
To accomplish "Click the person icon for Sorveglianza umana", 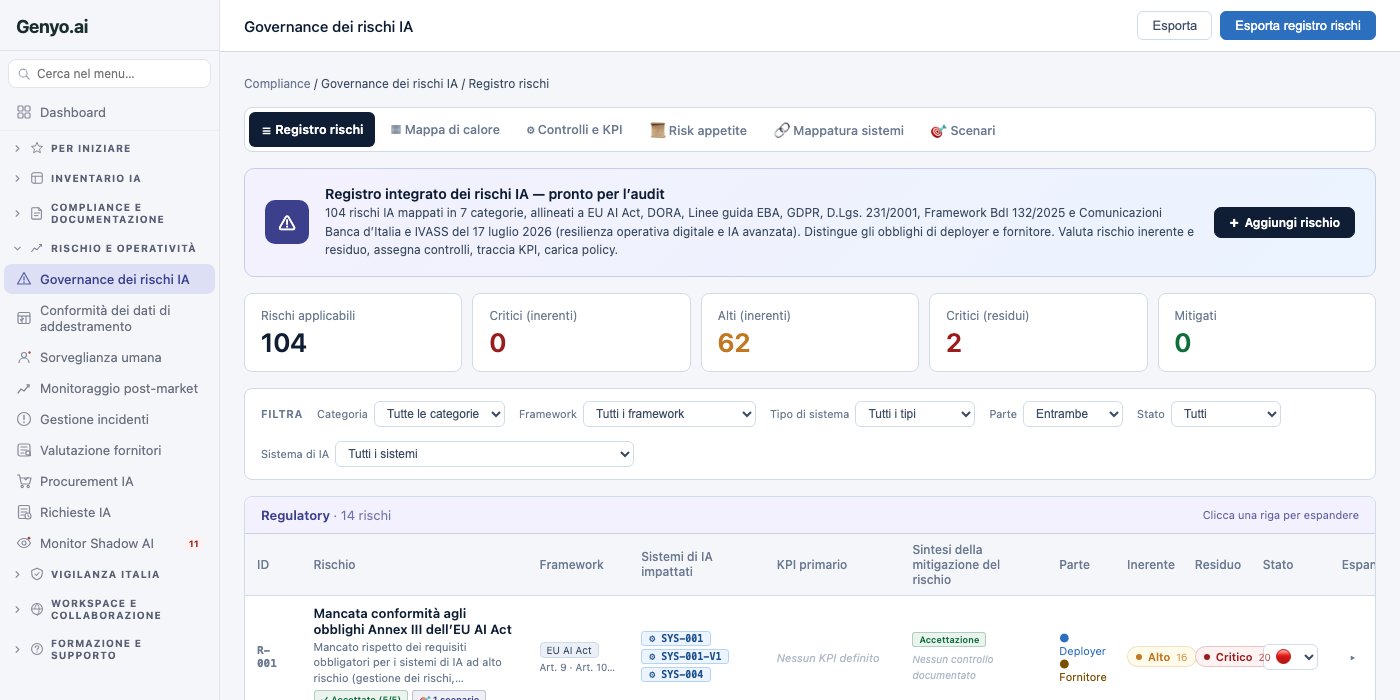I will [24, 357].
